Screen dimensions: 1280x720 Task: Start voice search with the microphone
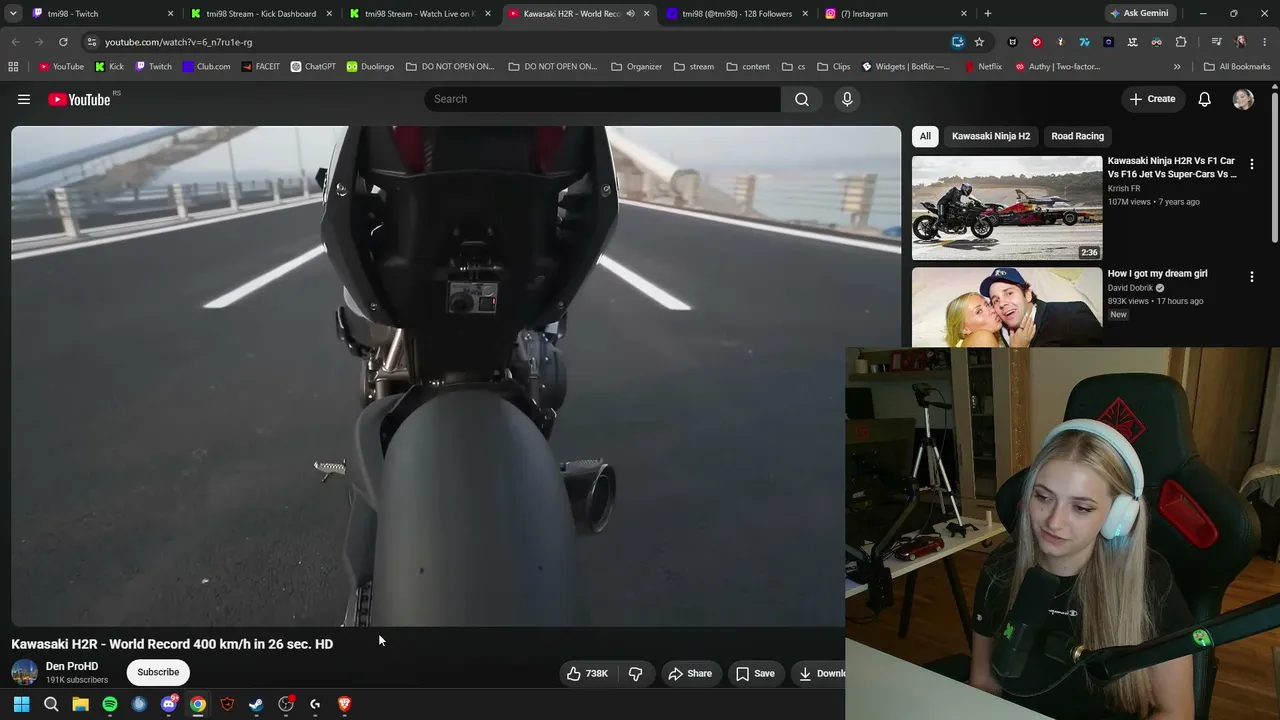[847, 99]
